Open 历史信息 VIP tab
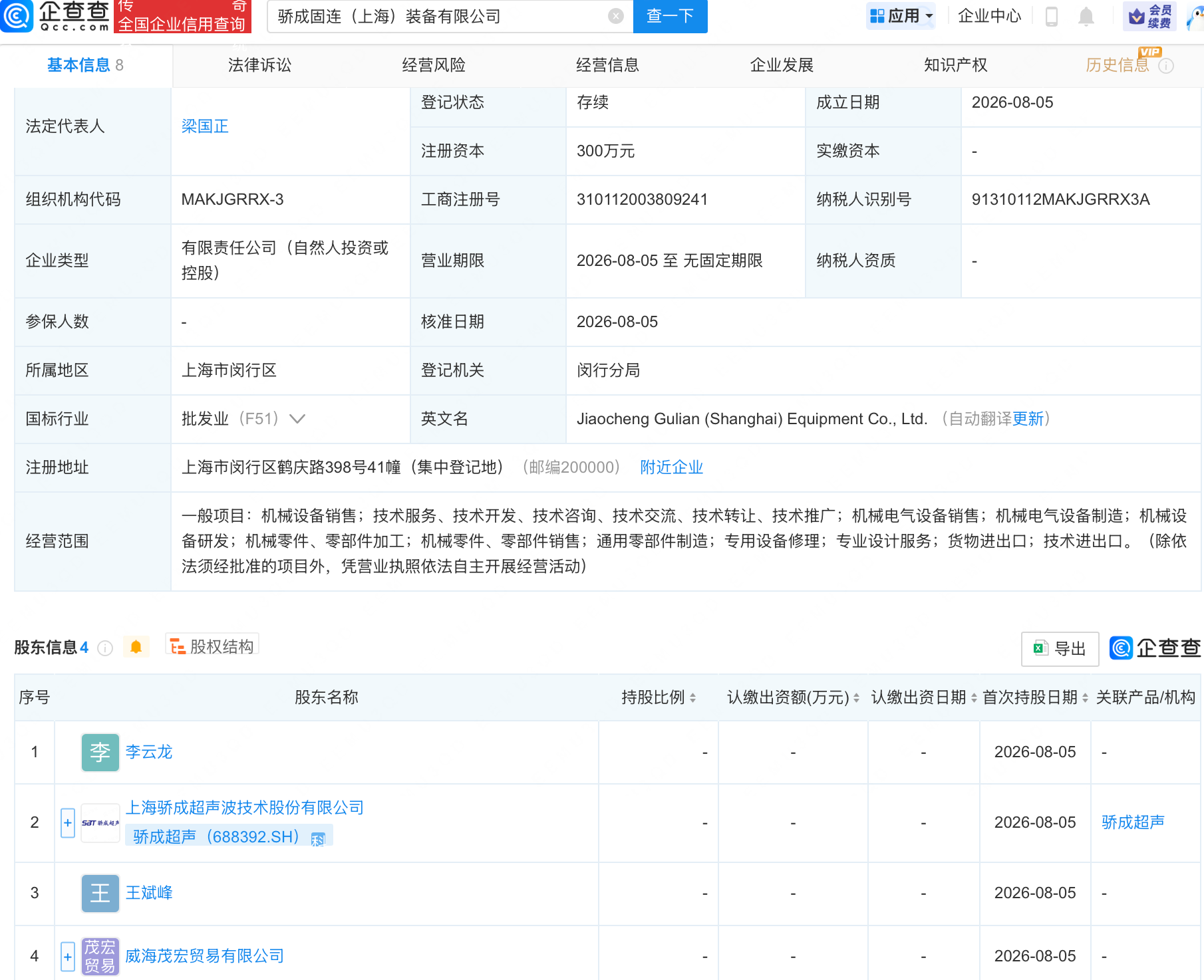The image size is (1204, 980). pyautogui.click(x=1118, y=65)
